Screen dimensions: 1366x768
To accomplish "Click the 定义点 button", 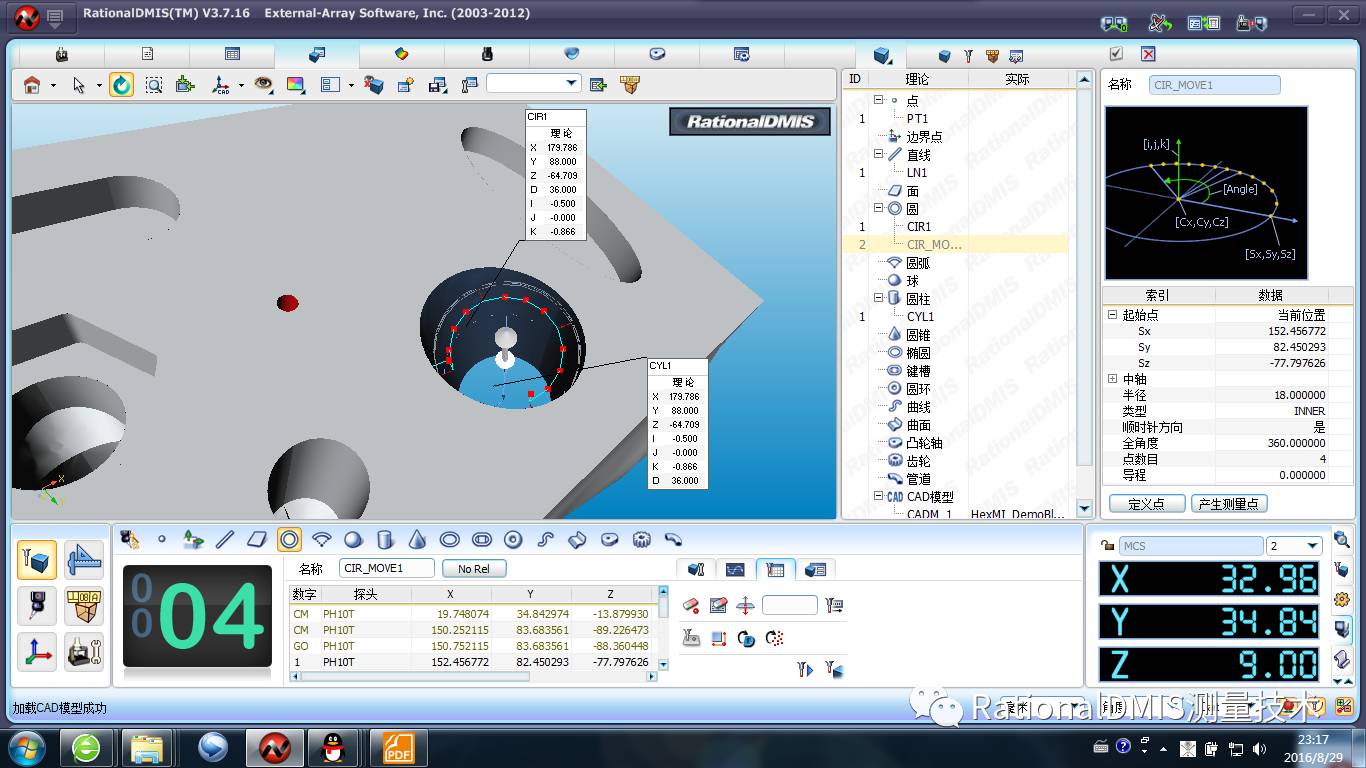I will (x=1147, y=503).
